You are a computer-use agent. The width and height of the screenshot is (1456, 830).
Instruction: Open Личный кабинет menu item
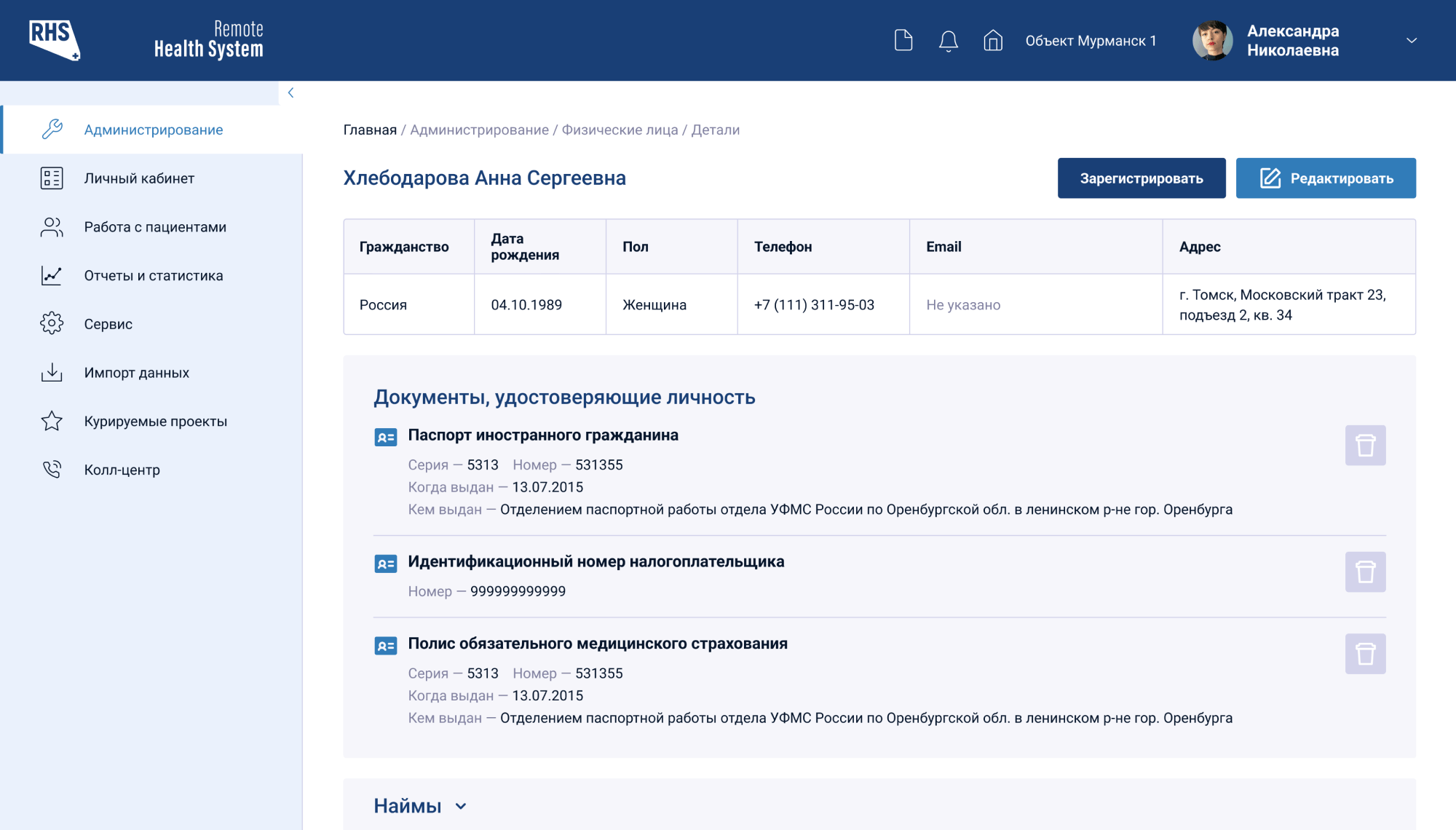tap(139, 178)
